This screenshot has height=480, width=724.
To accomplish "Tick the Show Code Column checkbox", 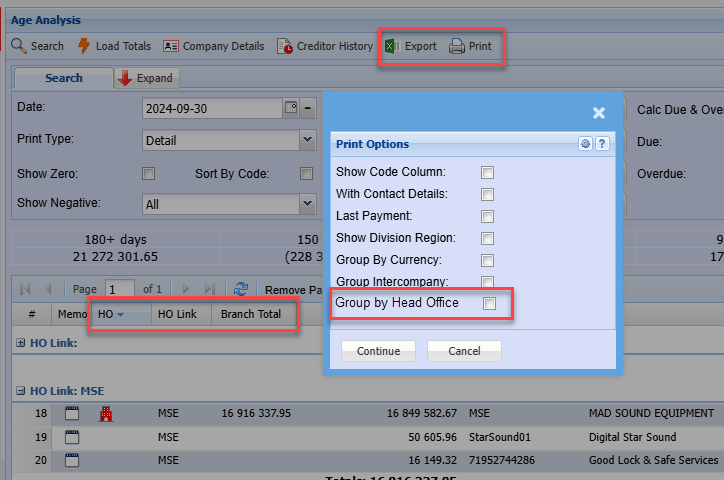I will (x=488, y=172).
